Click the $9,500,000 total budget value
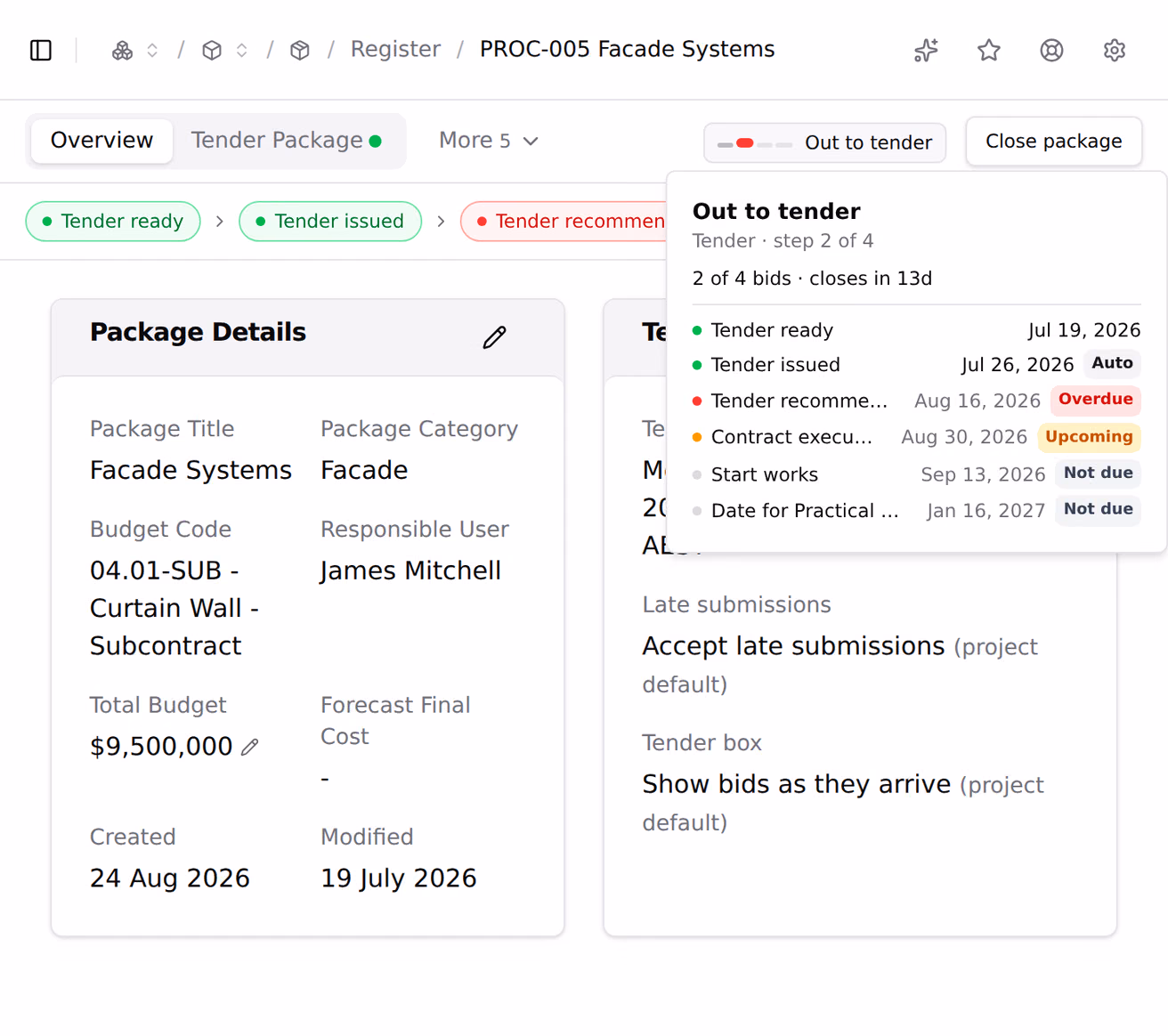1168x1036 pixels. 161,746
